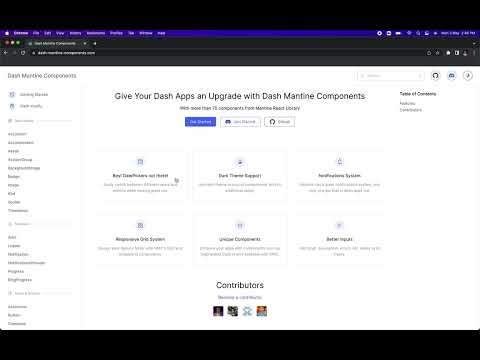Click the Dark Theme Support card title
The height and width of the screenshot is (360, 480).
240,176
